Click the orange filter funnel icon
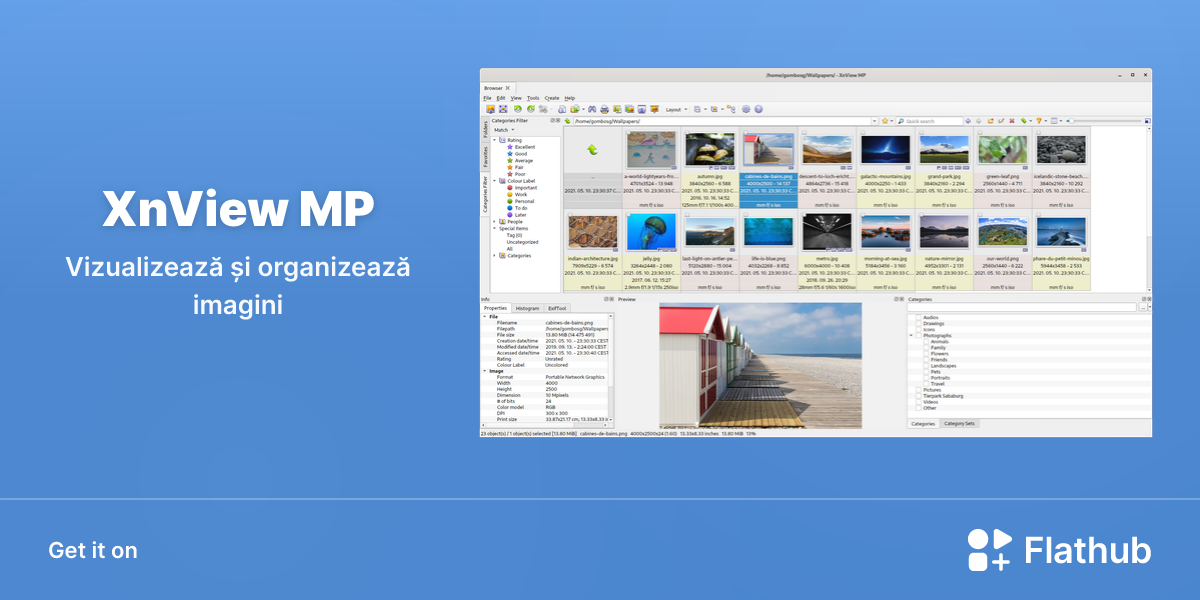1200x600 pixels. point(1039,121)
